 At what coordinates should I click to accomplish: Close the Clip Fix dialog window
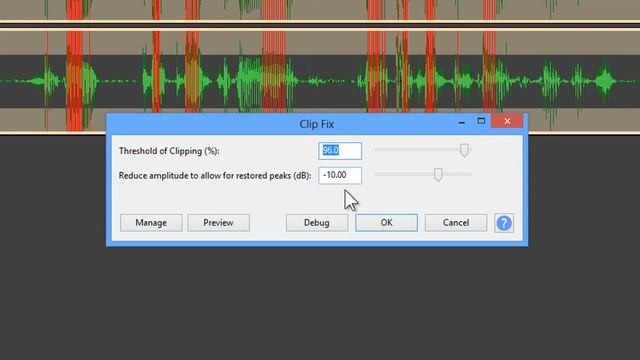(x=507, y=121)
